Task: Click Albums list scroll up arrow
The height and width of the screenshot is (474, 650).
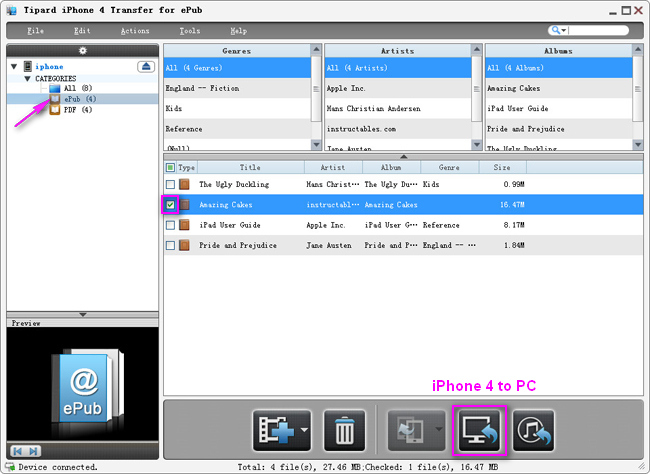Action: tap(638, 50)
